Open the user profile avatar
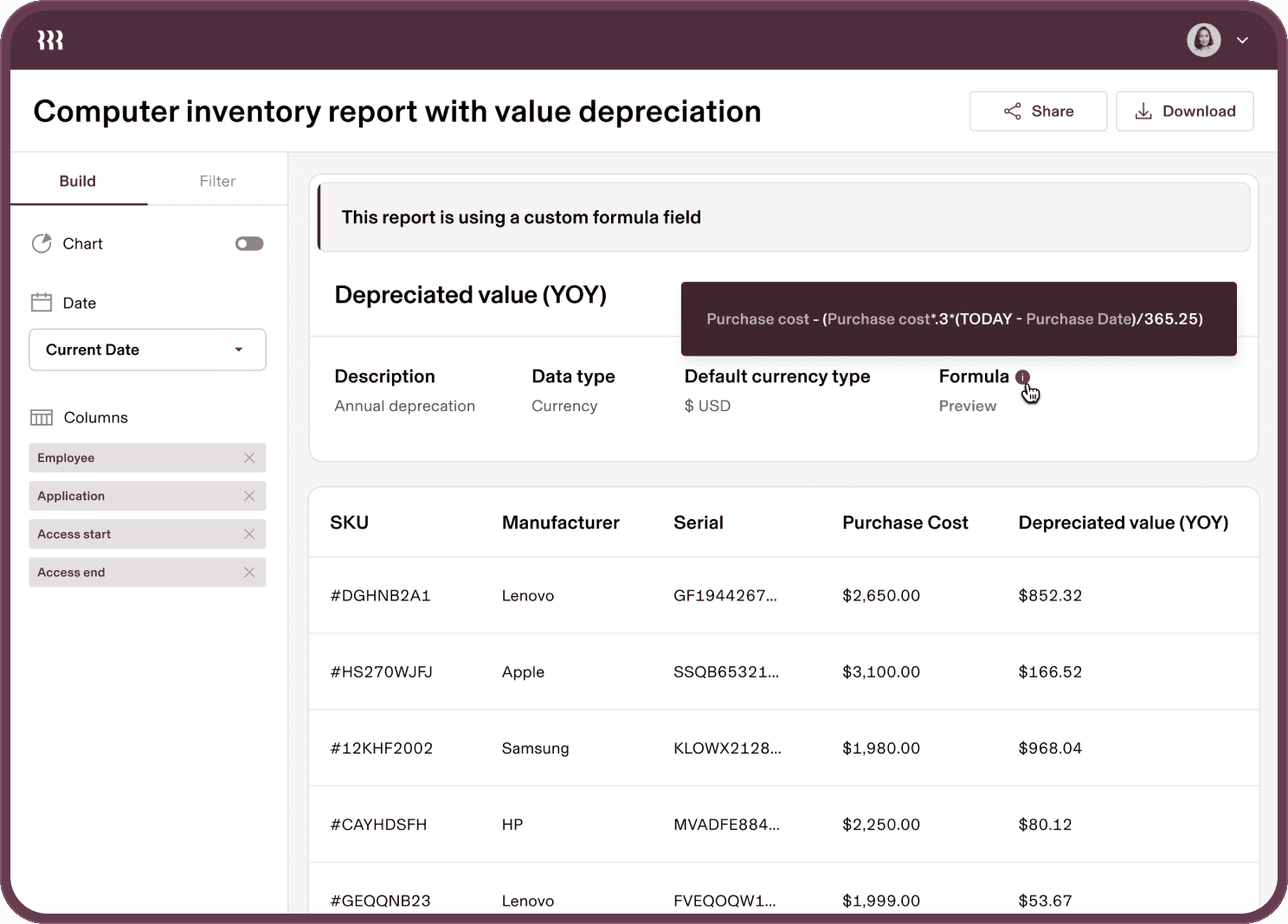Viewport: 1288px width, 924px height. tap(1203, 40)
